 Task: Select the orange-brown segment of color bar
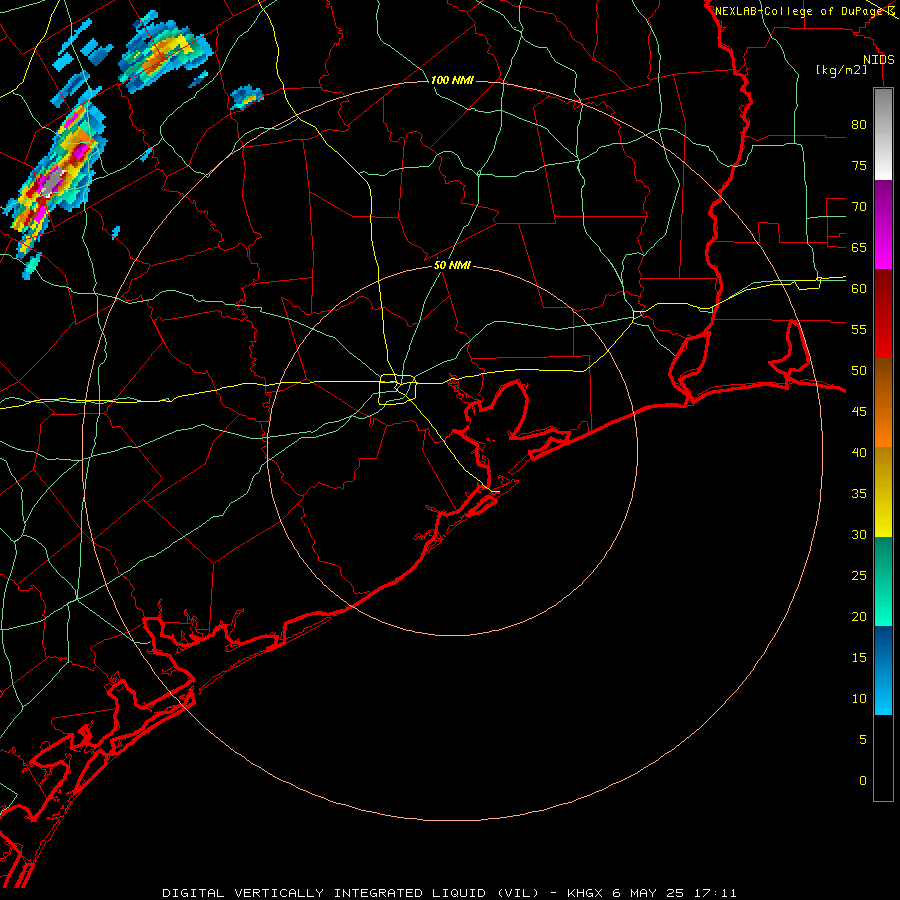tap(883, 402)
